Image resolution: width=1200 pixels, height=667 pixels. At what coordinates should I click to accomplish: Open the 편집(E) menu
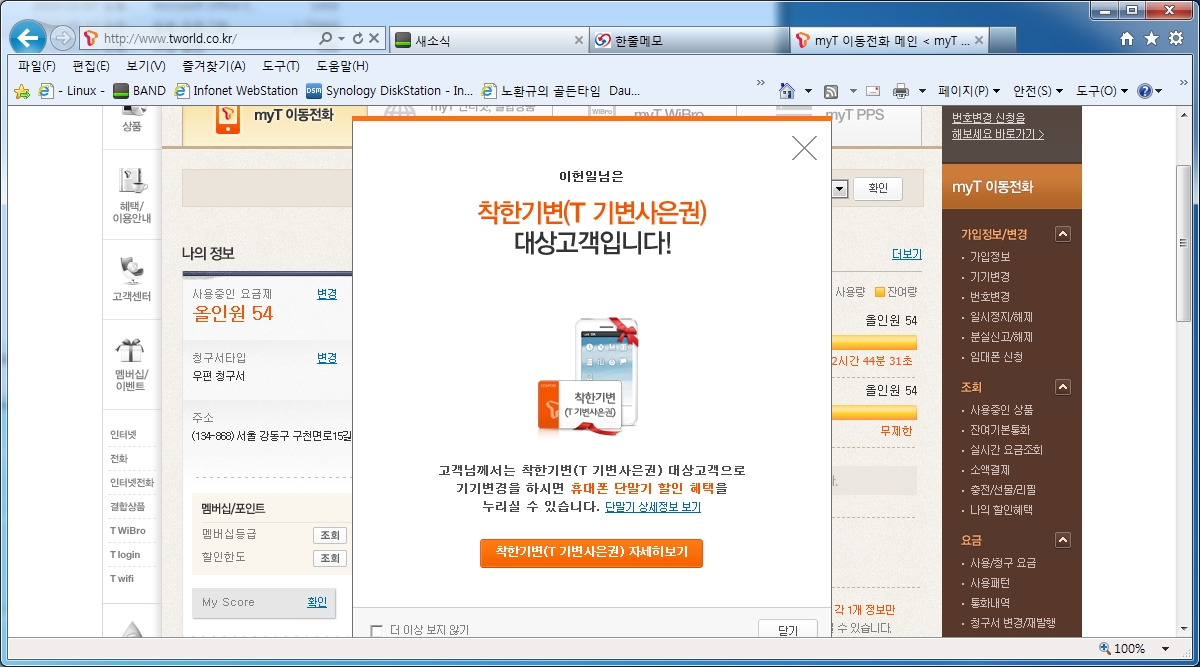pyautogui.click(x=91, y=66)
